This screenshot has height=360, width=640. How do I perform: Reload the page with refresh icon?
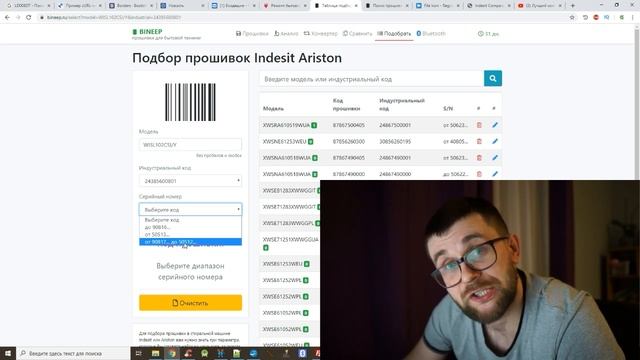[x=29, y=17]
